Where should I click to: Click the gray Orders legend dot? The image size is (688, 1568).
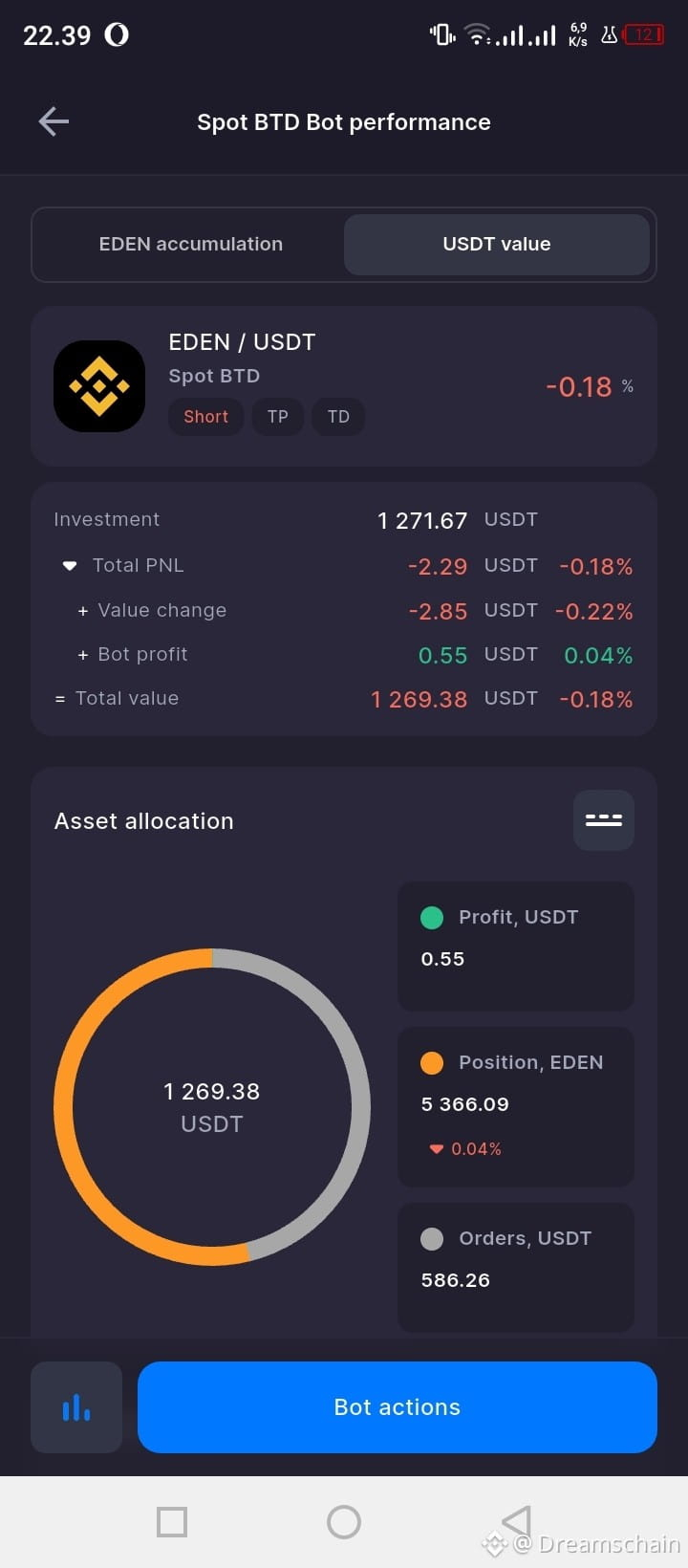(432, 1239)
